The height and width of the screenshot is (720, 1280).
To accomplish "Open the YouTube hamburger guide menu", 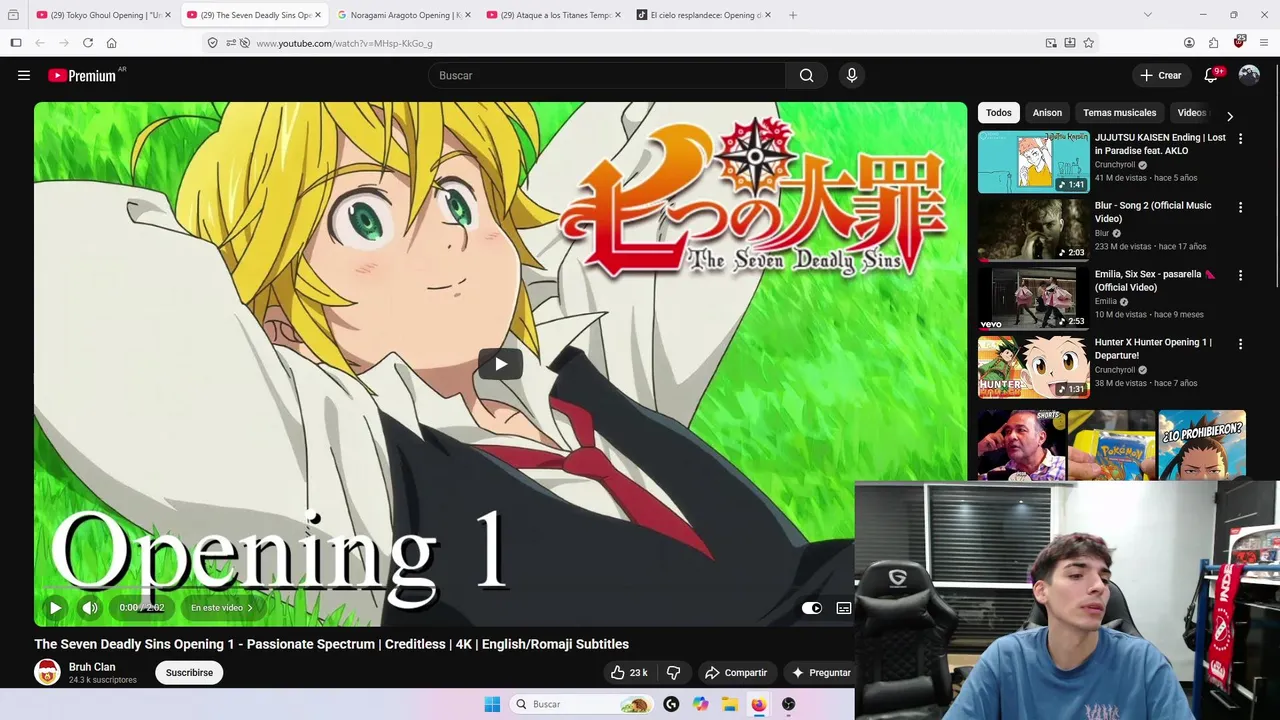I will (24, 75).
